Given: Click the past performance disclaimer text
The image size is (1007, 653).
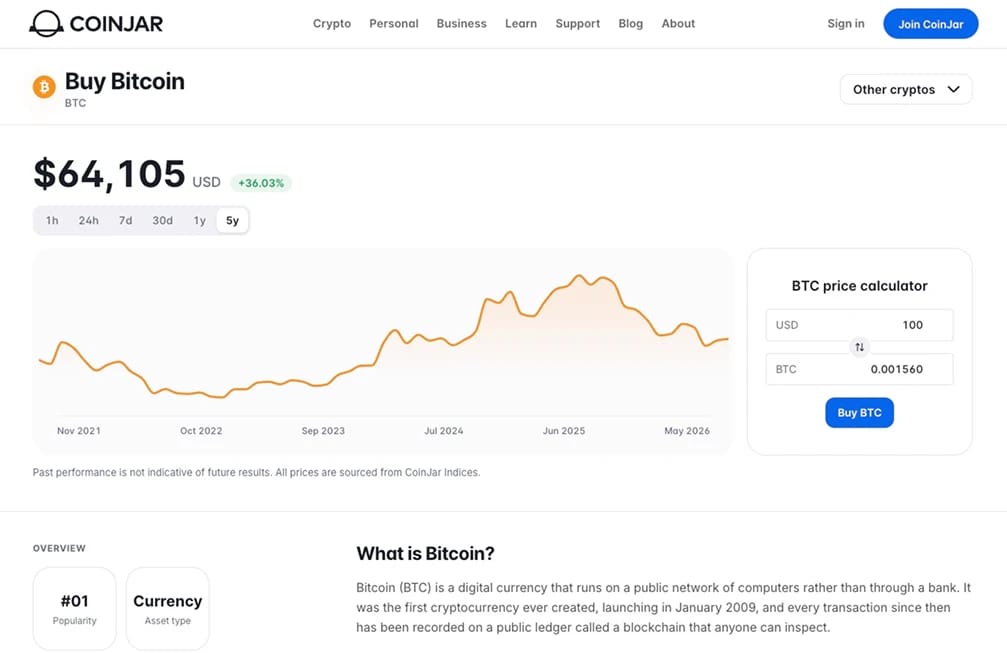Looking at the screenshot, I should pyautogui.click(x=256, y=473).
